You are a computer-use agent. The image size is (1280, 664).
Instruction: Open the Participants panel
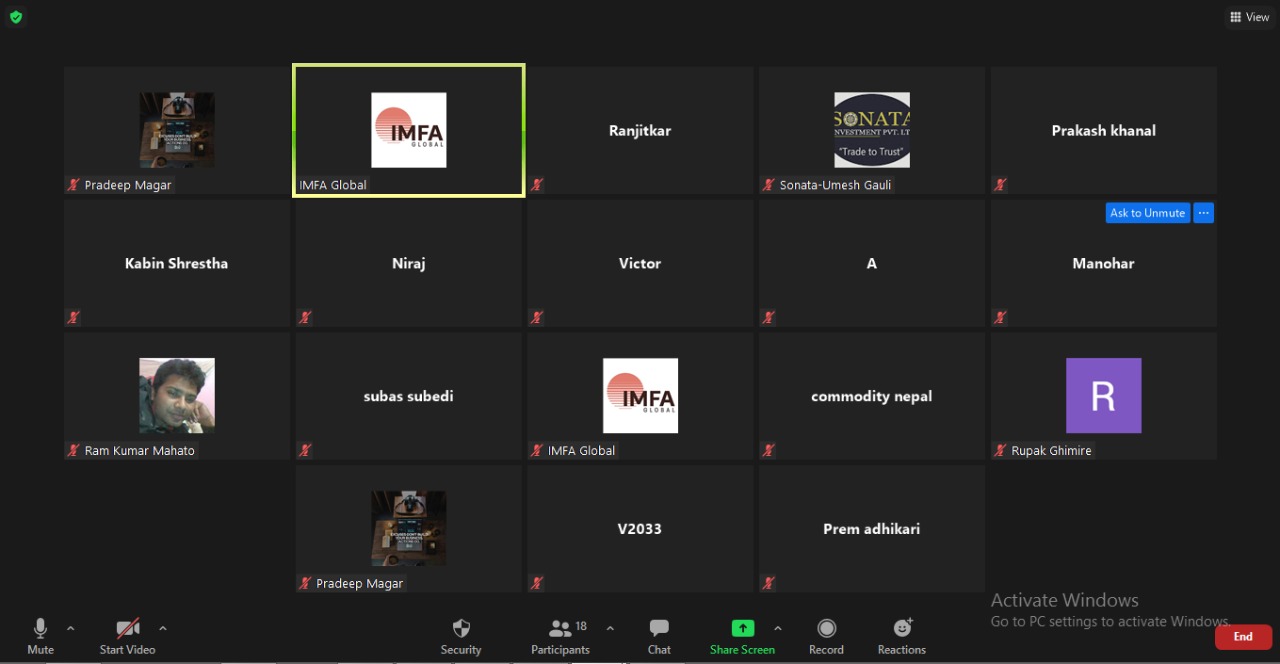point(561,636)
